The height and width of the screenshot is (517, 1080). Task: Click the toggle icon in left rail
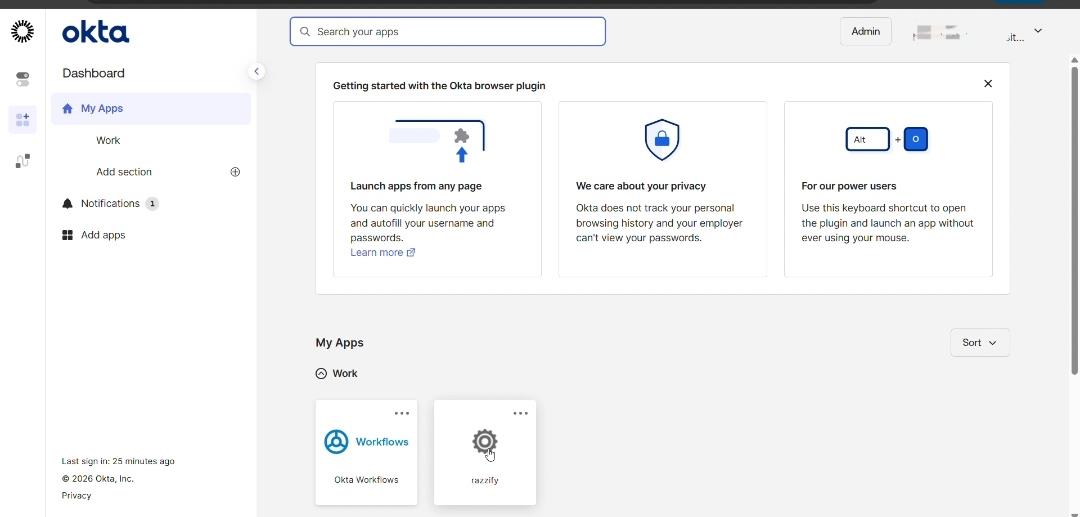22,79
